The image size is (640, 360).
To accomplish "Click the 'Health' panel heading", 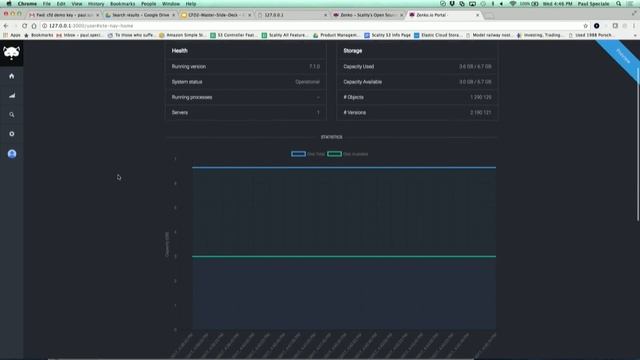I will (x=180, y=51).
